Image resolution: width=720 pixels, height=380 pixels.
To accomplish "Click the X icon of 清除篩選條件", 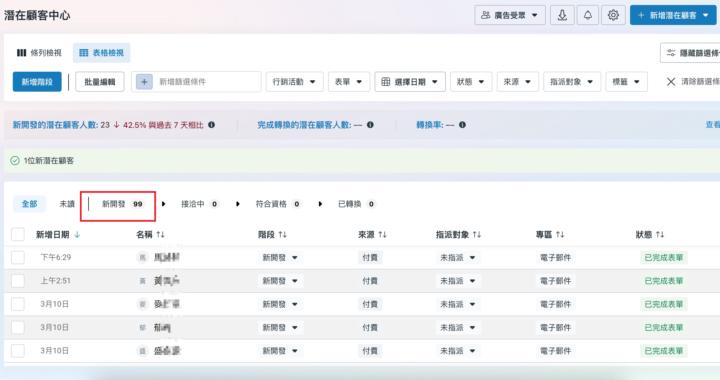I will click(x=671, y=82).
